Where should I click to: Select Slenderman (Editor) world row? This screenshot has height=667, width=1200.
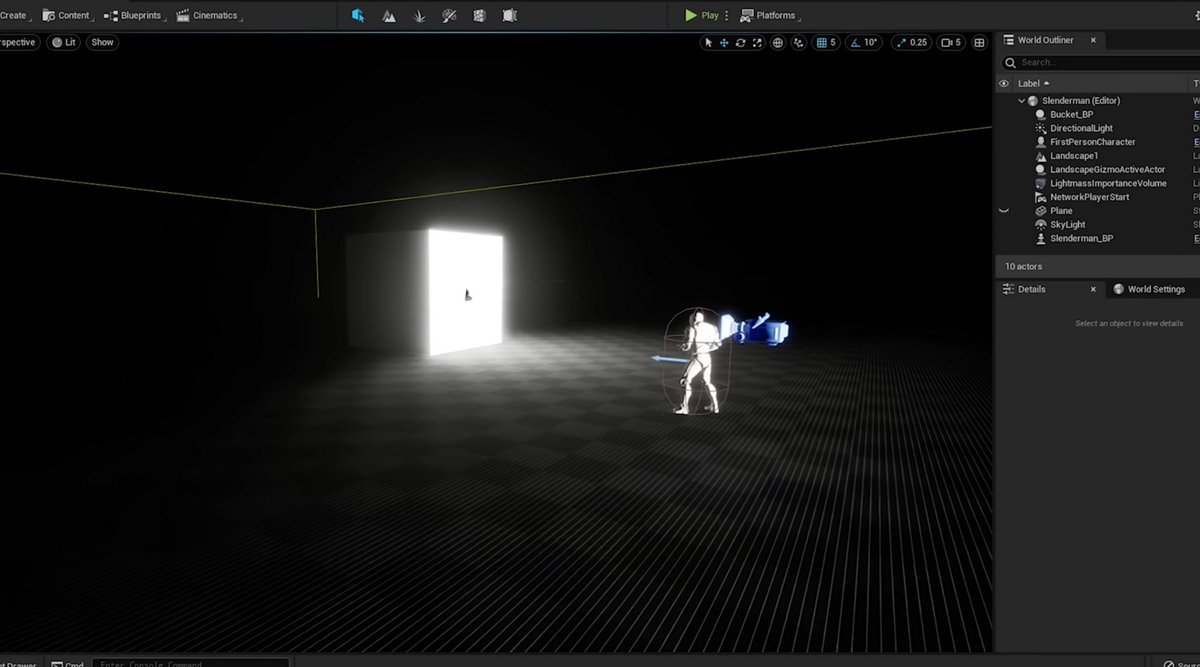pyautogui.click(x=1081, y=100)
